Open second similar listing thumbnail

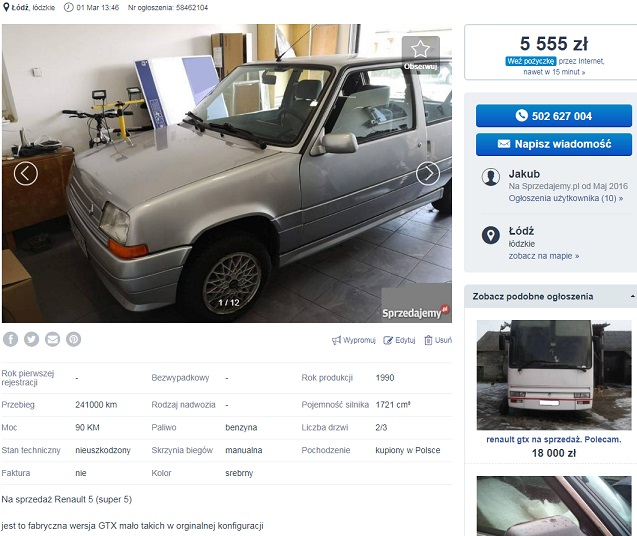[x=554, y=506]
